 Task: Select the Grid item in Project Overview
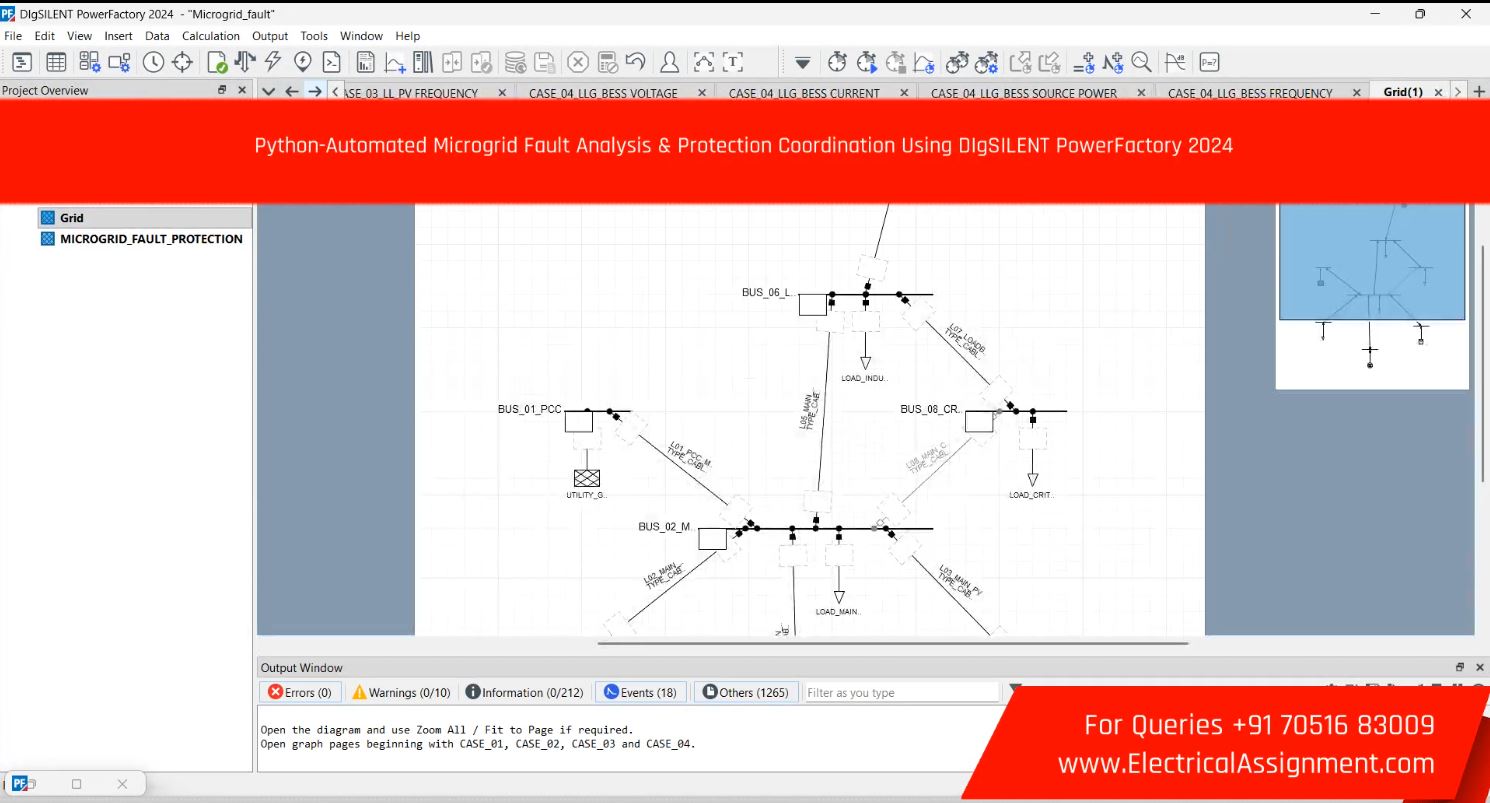(x=145, y=217)
